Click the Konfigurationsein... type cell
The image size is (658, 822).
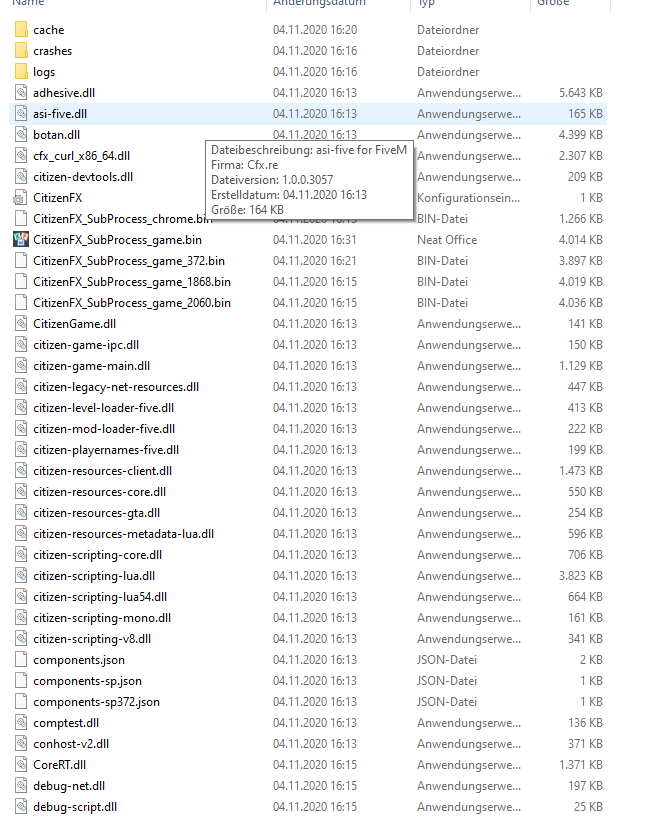[469, 198]
